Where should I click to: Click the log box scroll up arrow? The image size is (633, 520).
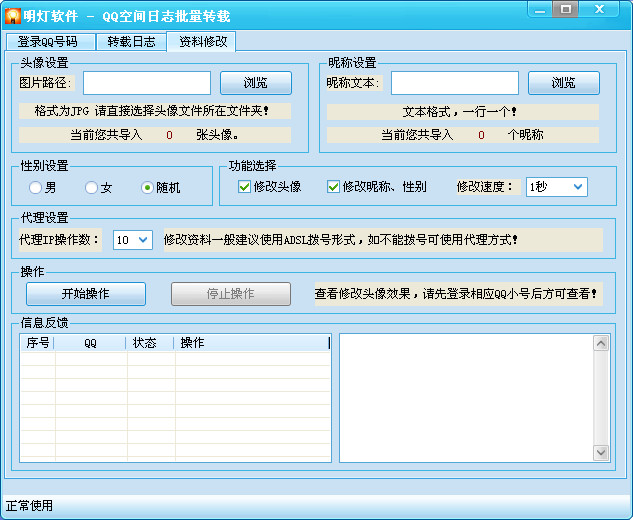601,343
